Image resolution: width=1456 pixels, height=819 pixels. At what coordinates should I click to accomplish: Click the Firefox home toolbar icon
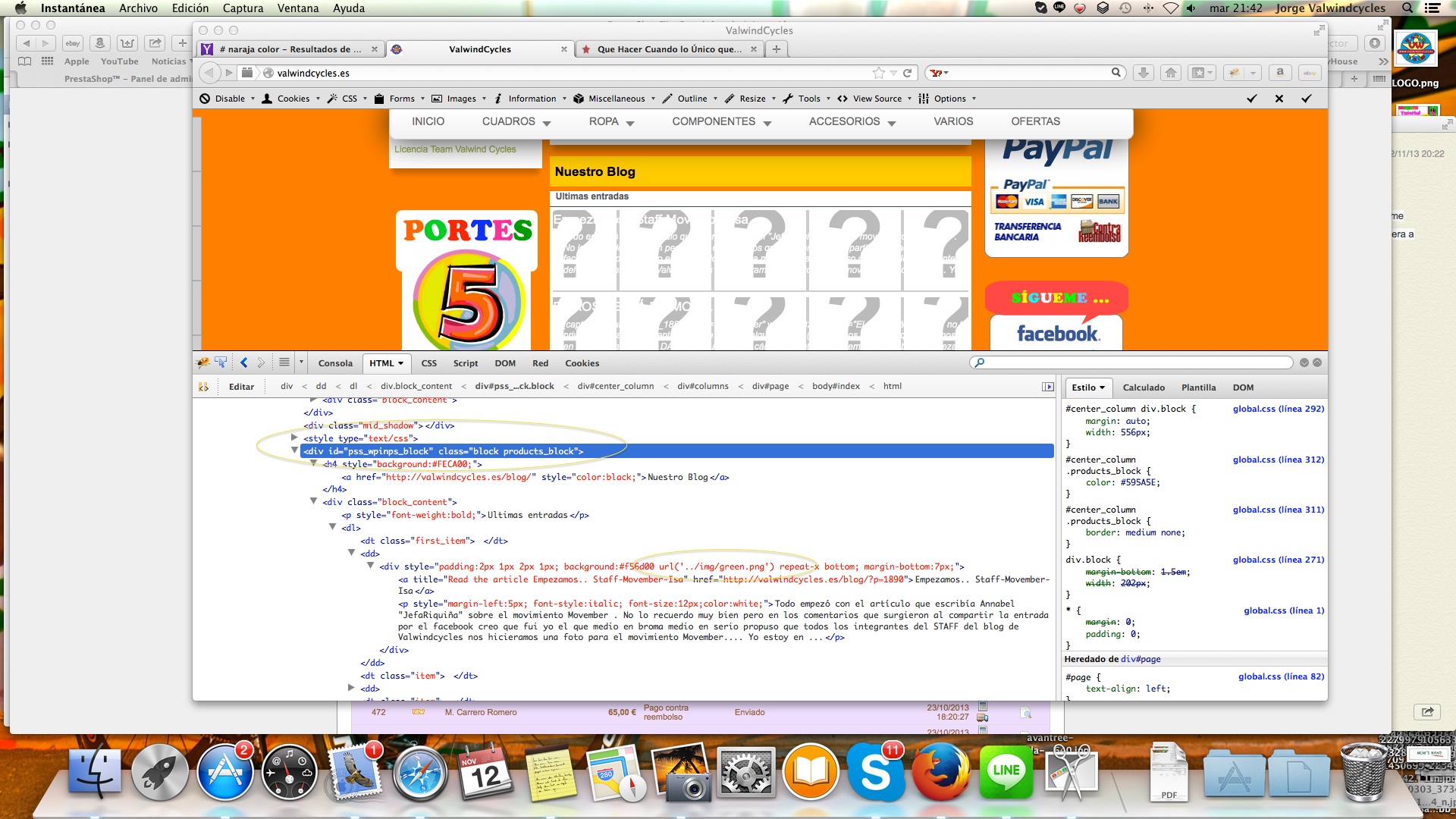pos(1171,73)
